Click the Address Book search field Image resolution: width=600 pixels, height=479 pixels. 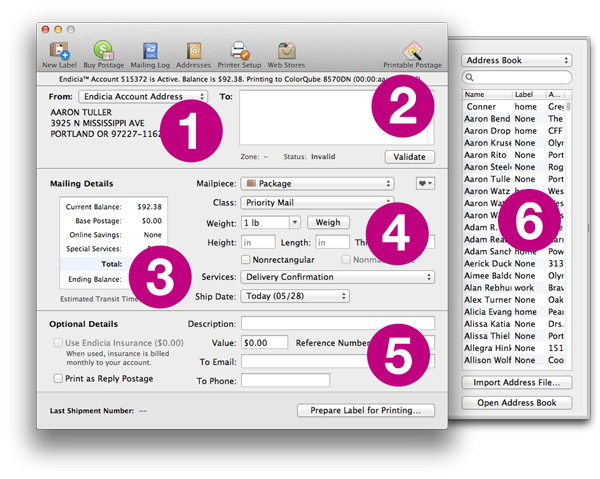[517, 77]
